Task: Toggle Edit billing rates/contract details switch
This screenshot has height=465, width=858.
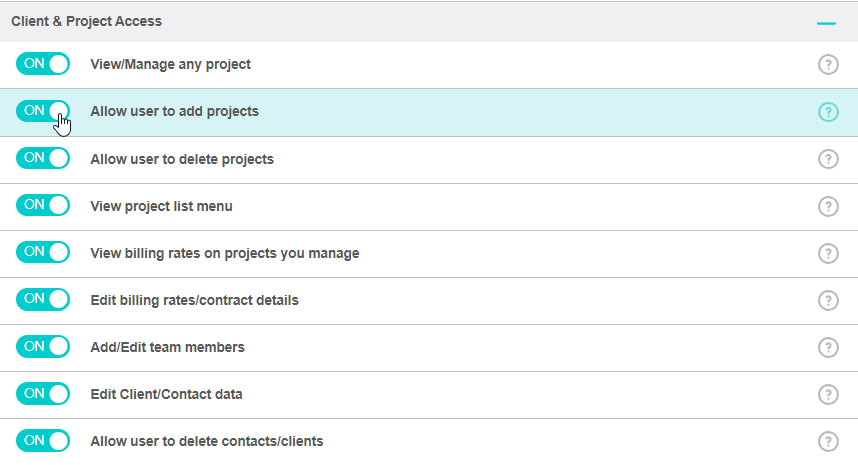Action: [x=43, y=299]
